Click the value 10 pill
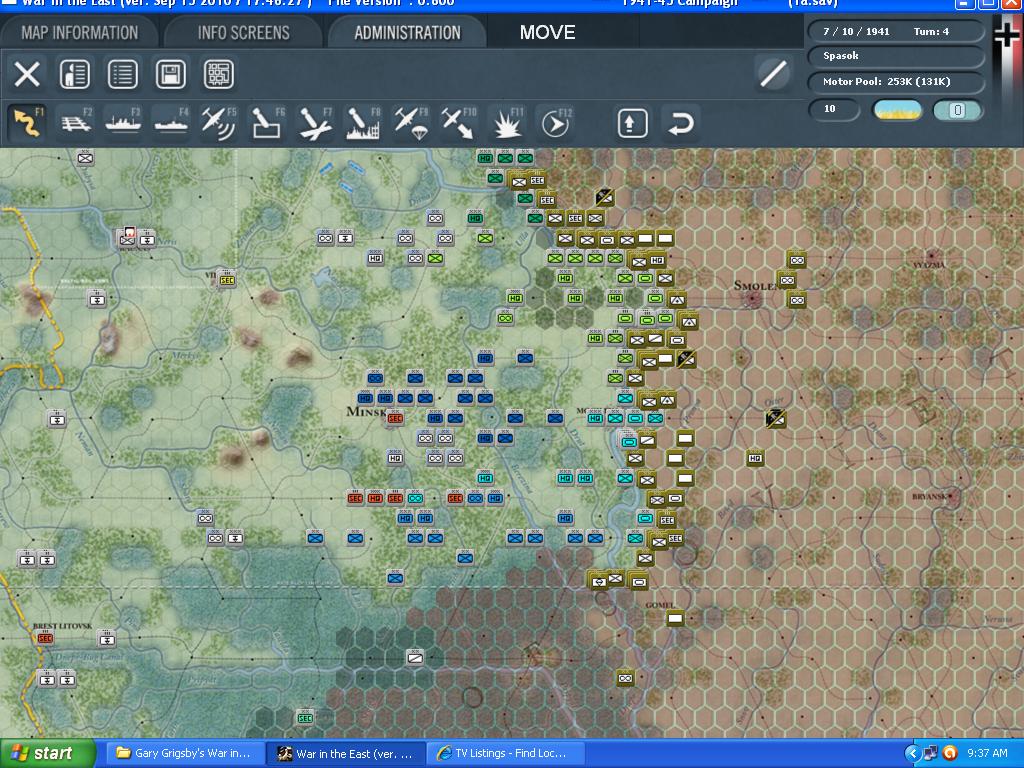1024x768 pixels. coord(834,109)
